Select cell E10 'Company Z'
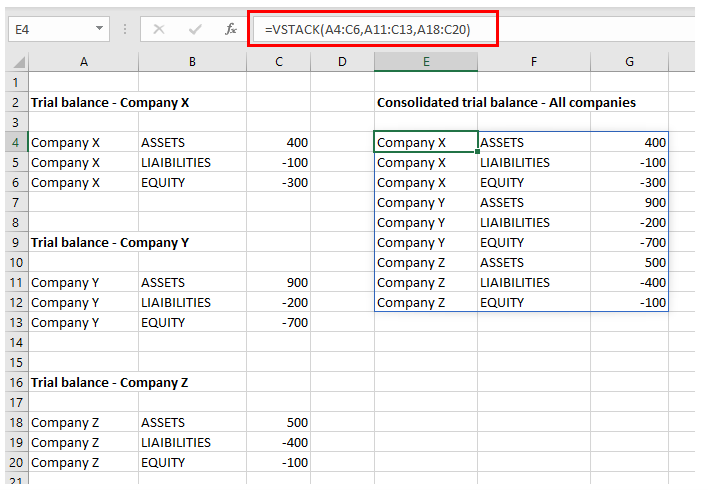This screenshot has height=490, width=708. coord(426,262)
